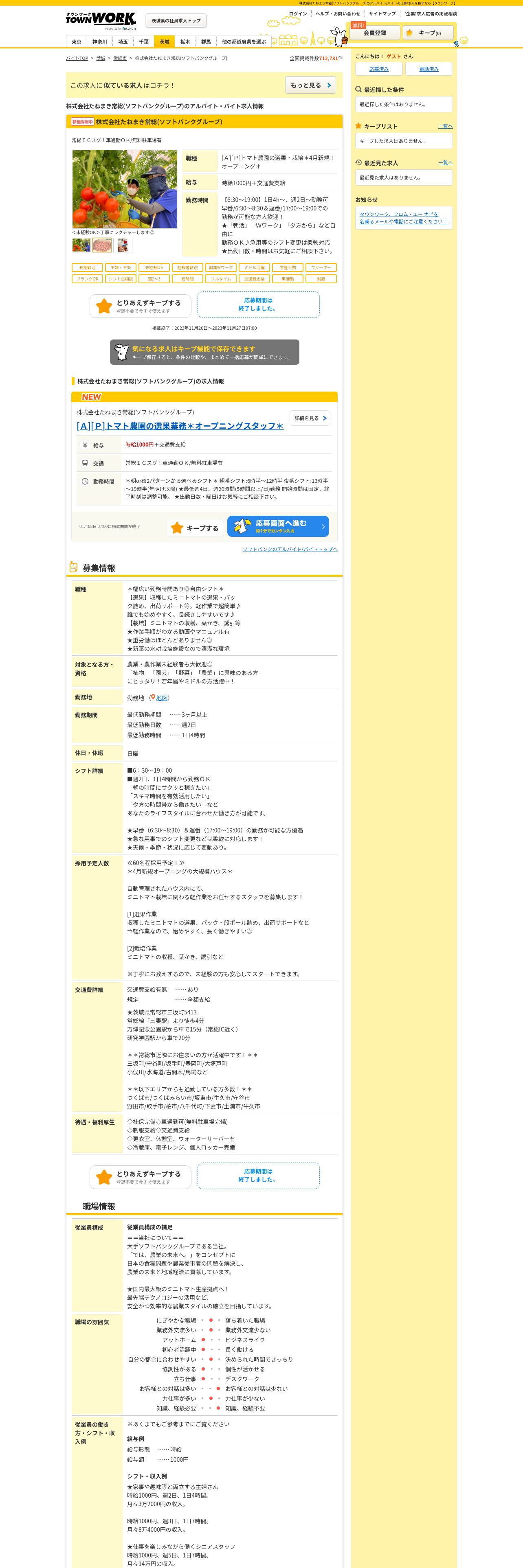The image size is (523, 1568).
Task: Click the 交通費支給 tag
Action: point(255,279)
